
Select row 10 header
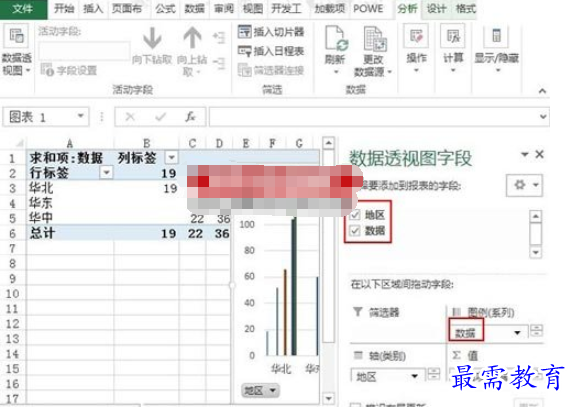(12, 294)
